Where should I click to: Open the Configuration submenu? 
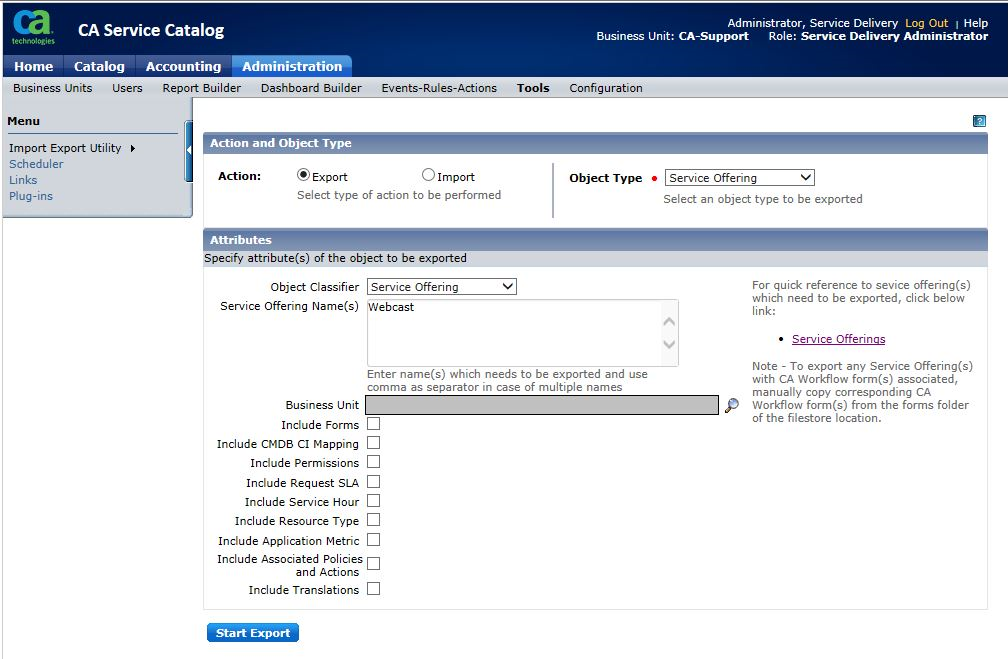coord(606,88)
